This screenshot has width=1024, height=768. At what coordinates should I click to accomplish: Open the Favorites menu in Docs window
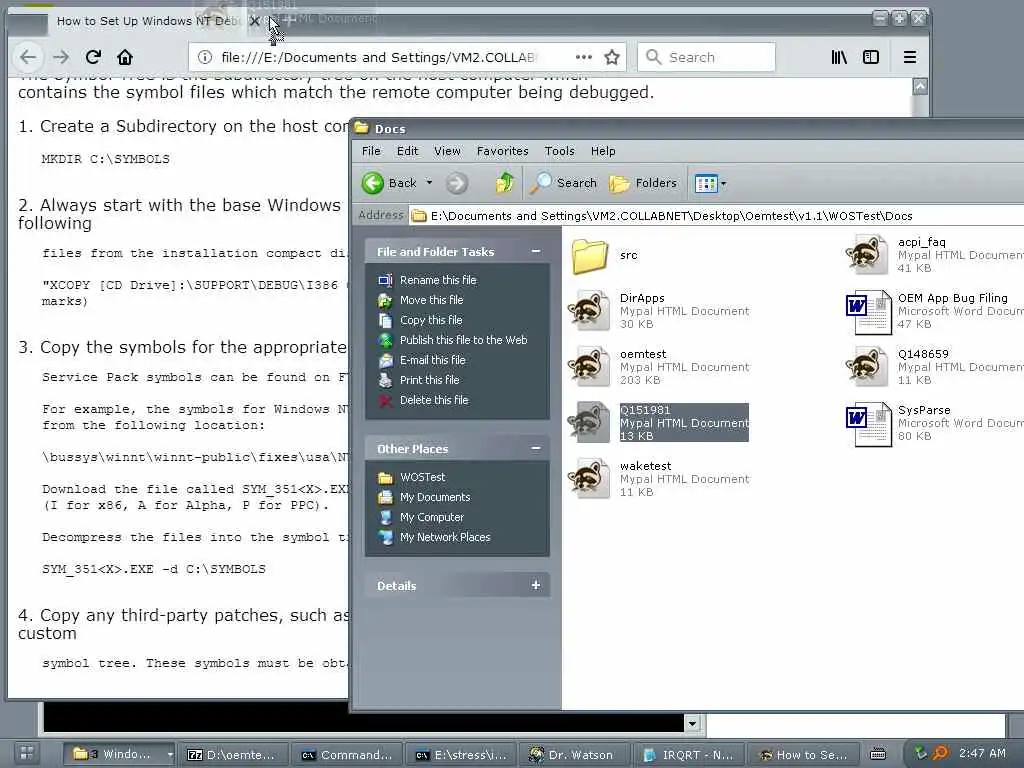[x=502, y=151]
